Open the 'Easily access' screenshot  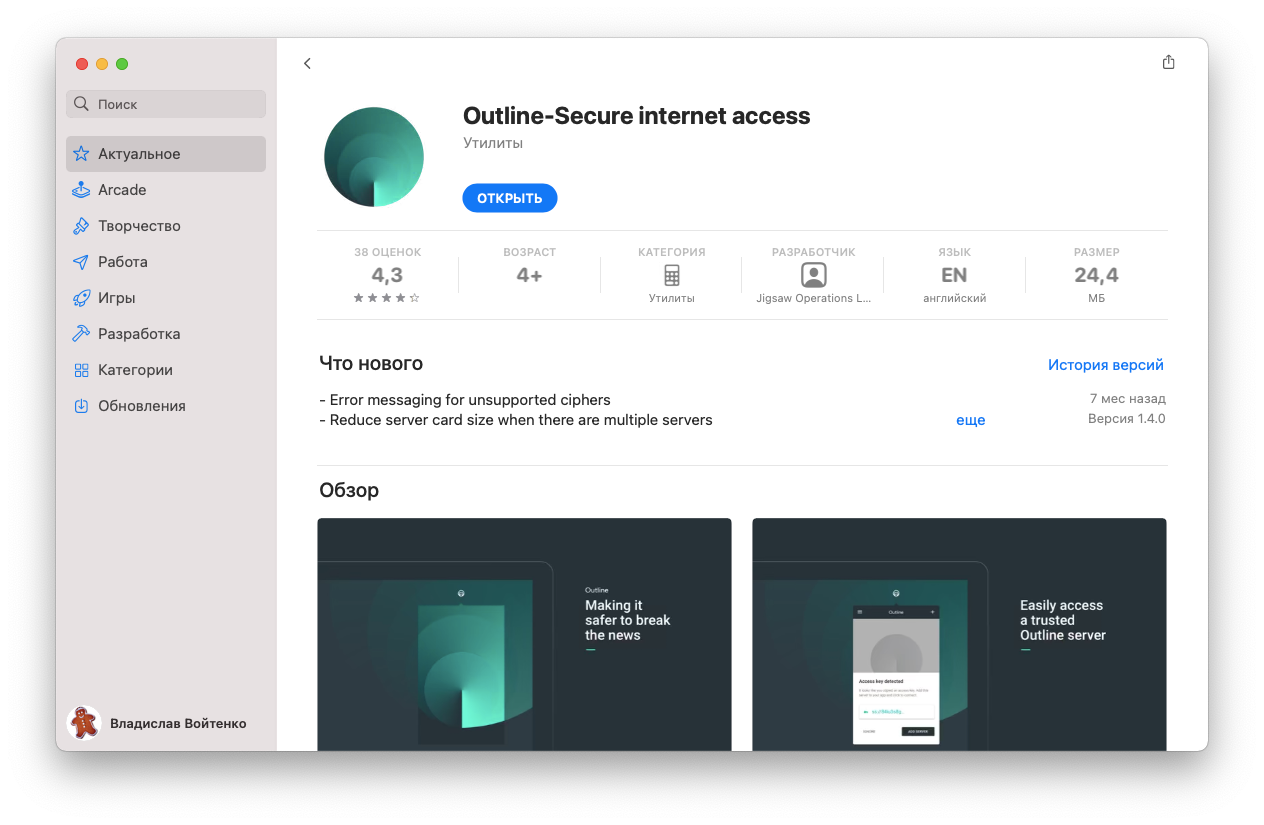pos(959,634)
